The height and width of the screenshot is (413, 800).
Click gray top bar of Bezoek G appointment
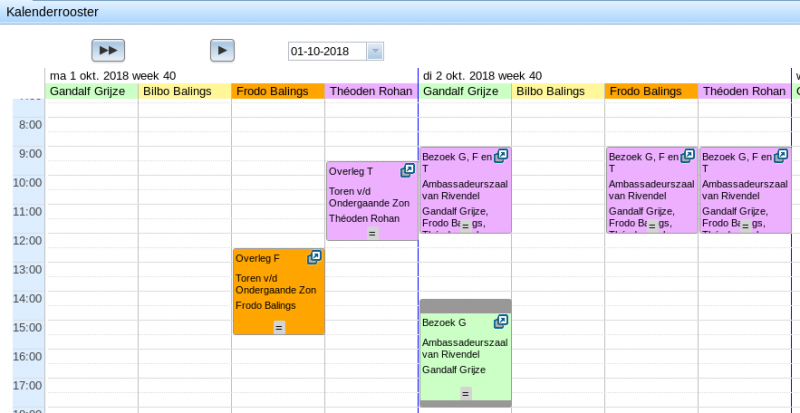click(465, 306)
